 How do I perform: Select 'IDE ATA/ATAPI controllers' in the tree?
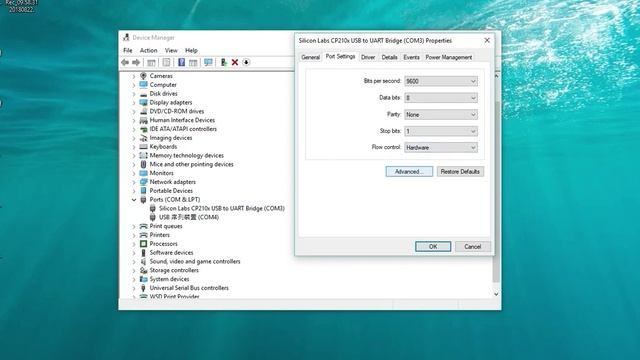pyautogui.click(x=183, y=129)
